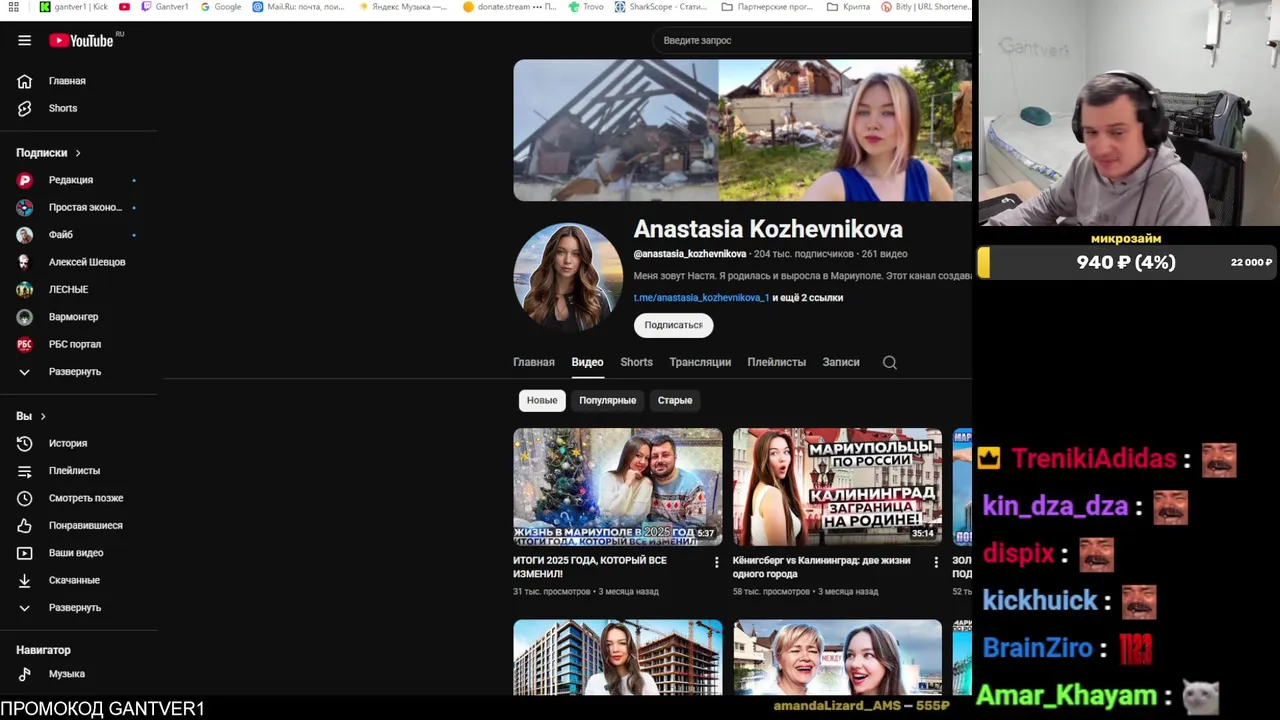Open the Яндекс Музыка bookmark

point(402,7)
